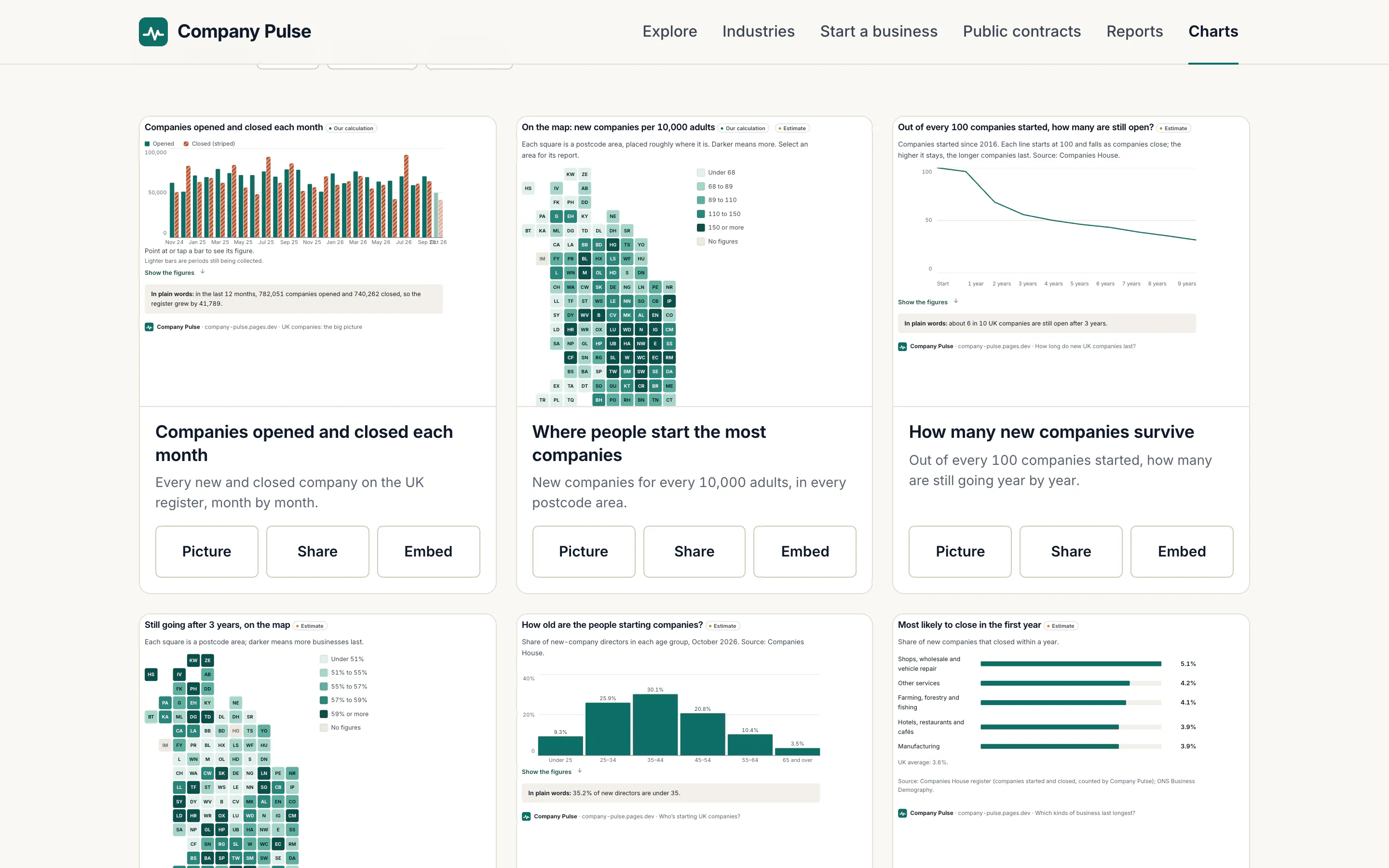This screenshot has height=868, width=1389.
Task: Click Picture under How many companies survive
Action: (x=960, y=551)
